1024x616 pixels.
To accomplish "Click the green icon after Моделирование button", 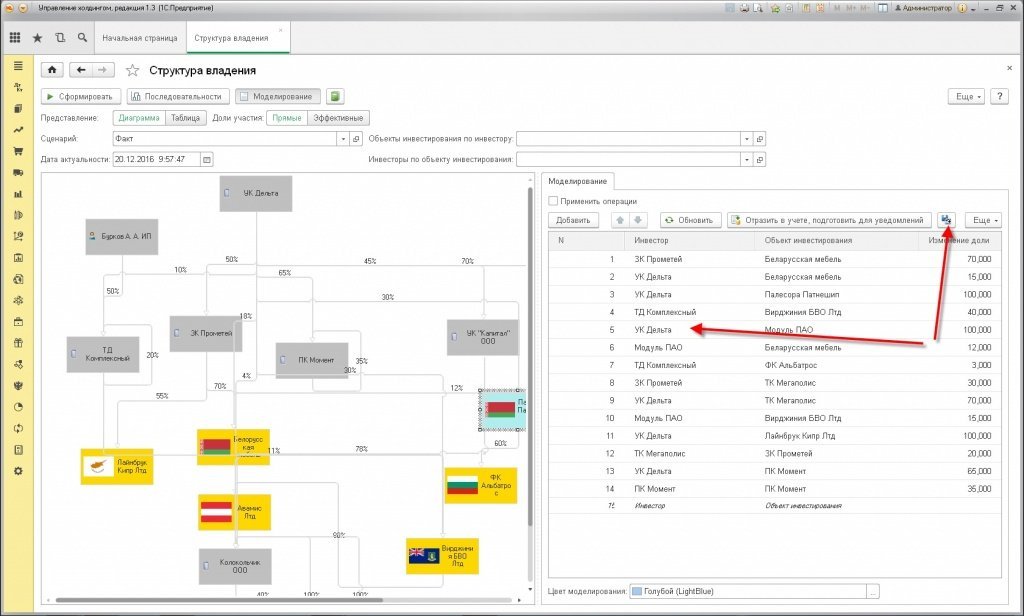I will coord(335,97).
